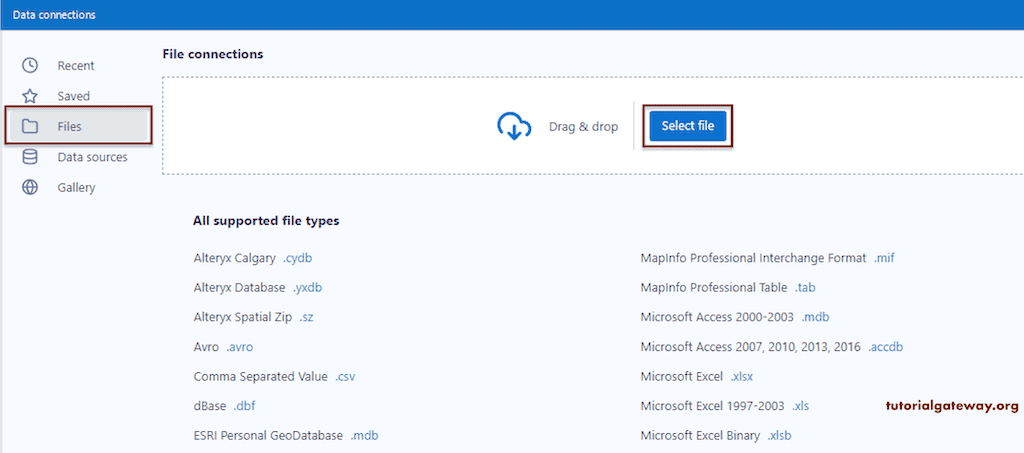The width and height of the screenshot is (1024, 453).
Task: Click the Select file button
Action: click(687, 126)
